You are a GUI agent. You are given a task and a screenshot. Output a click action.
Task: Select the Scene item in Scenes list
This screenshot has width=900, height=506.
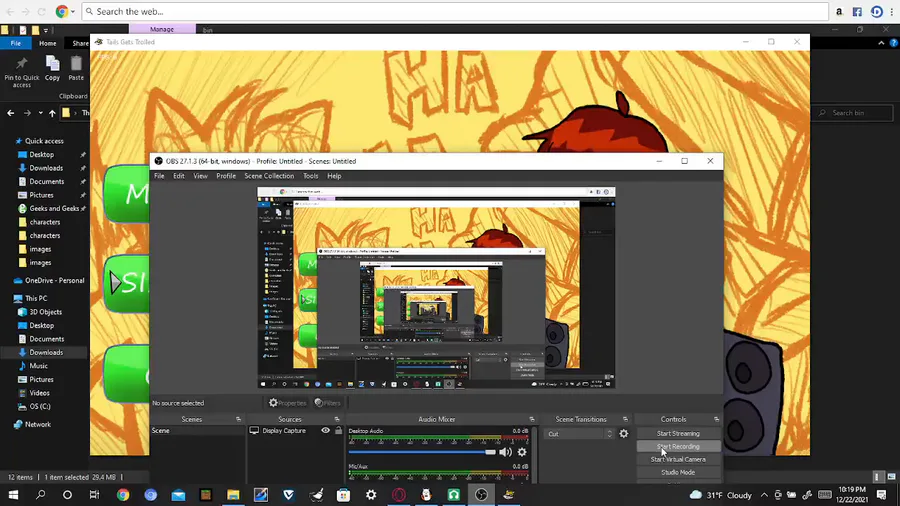tap(197, 430)
